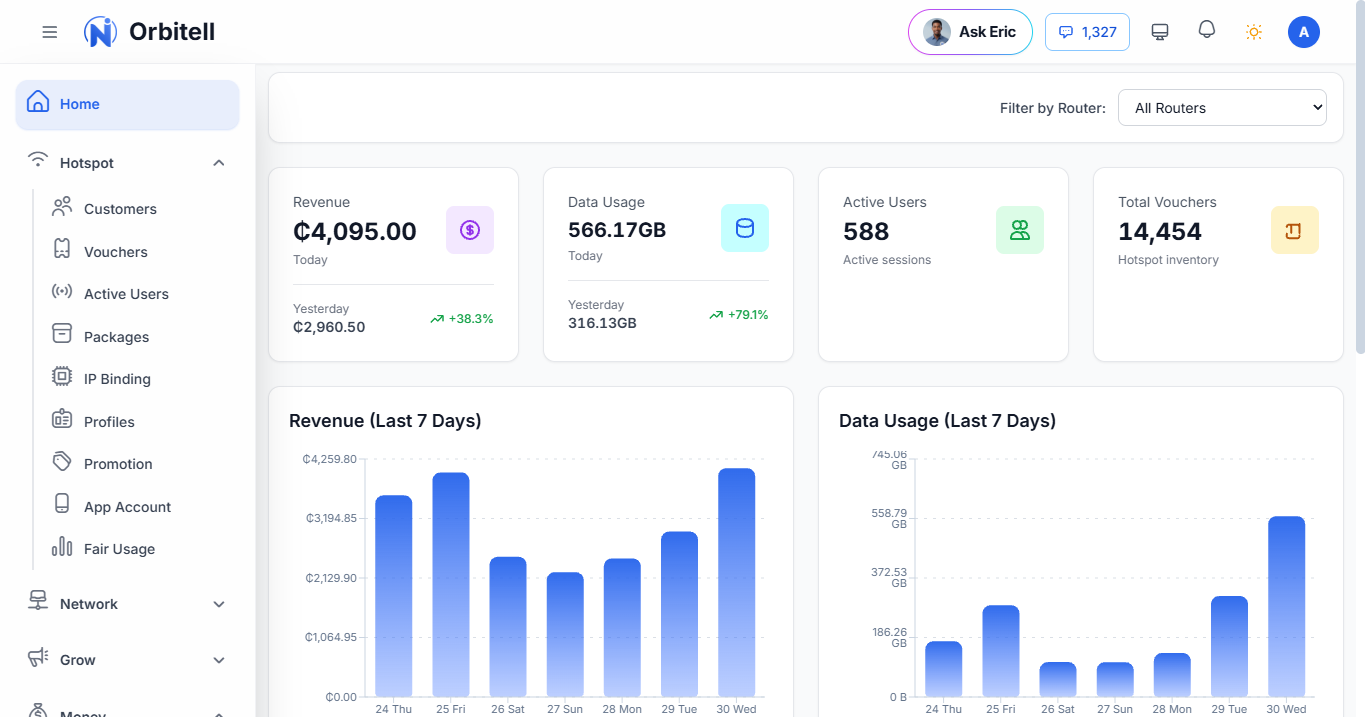Viewport: 1365px width, 717px height.
Task: Click the 588 active users value
Action: (x=866, y=232)
